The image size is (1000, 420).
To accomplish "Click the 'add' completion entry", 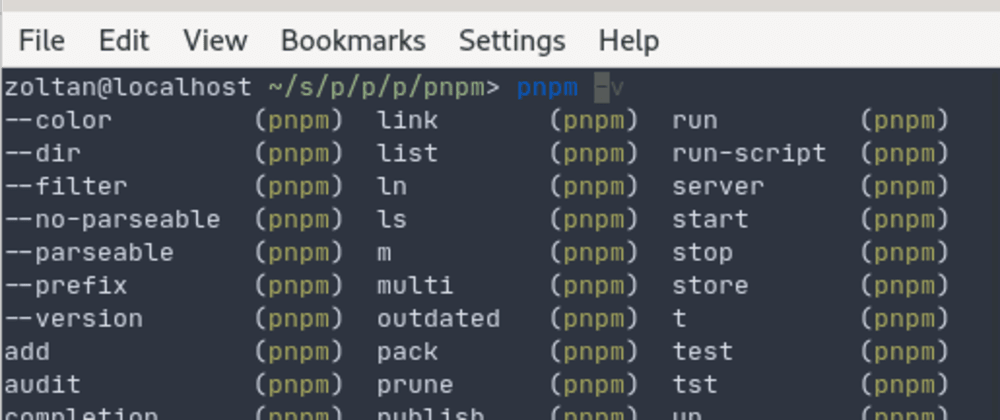I will [x=27, y=352].
